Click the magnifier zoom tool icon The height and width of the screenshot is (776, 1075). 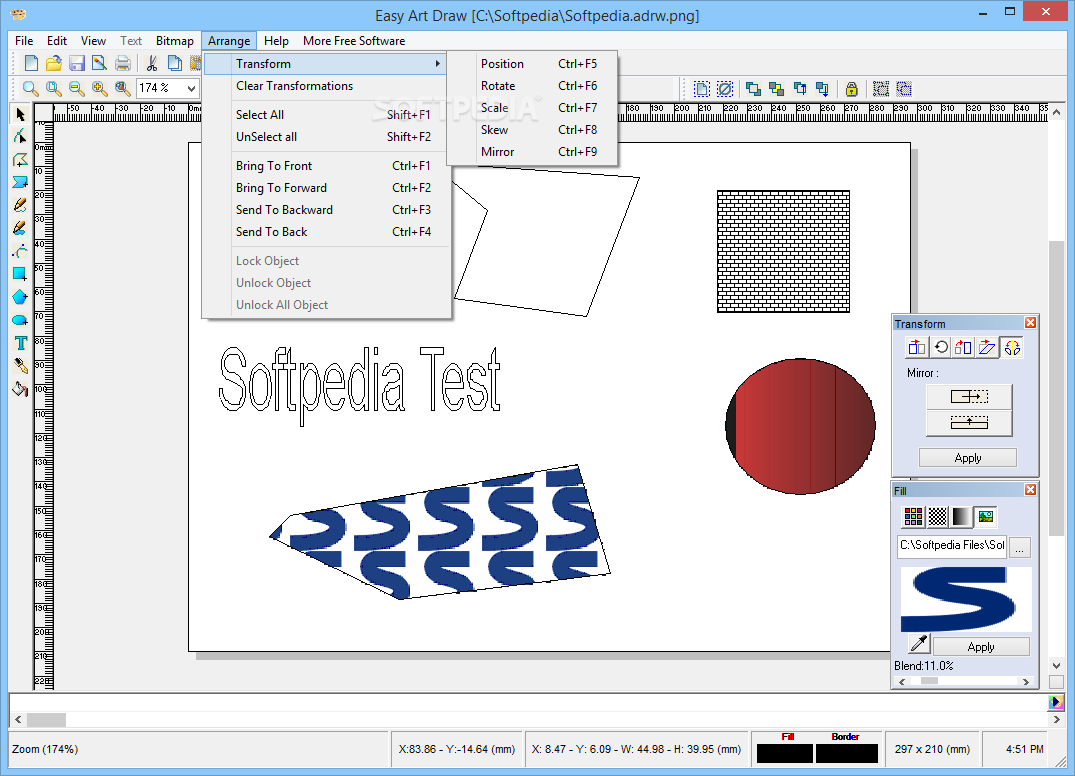31,88
